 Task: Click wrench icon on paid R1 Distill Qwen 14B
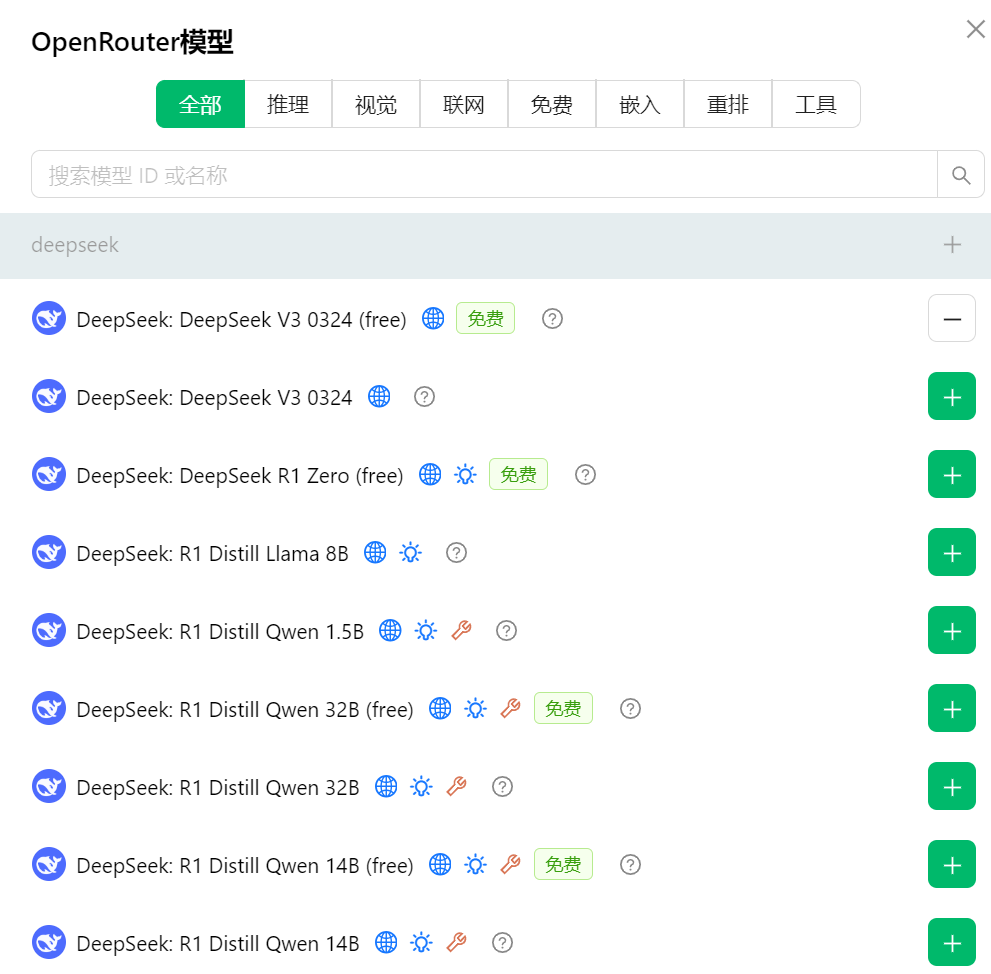pyautogui.click(x=457, y=943)
